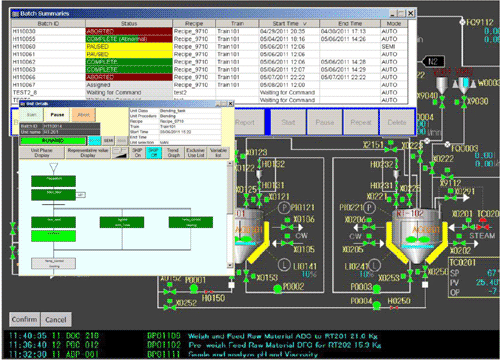Click the X0206 valve symbol
500x360 pixels.
click(x=369, y=226)
